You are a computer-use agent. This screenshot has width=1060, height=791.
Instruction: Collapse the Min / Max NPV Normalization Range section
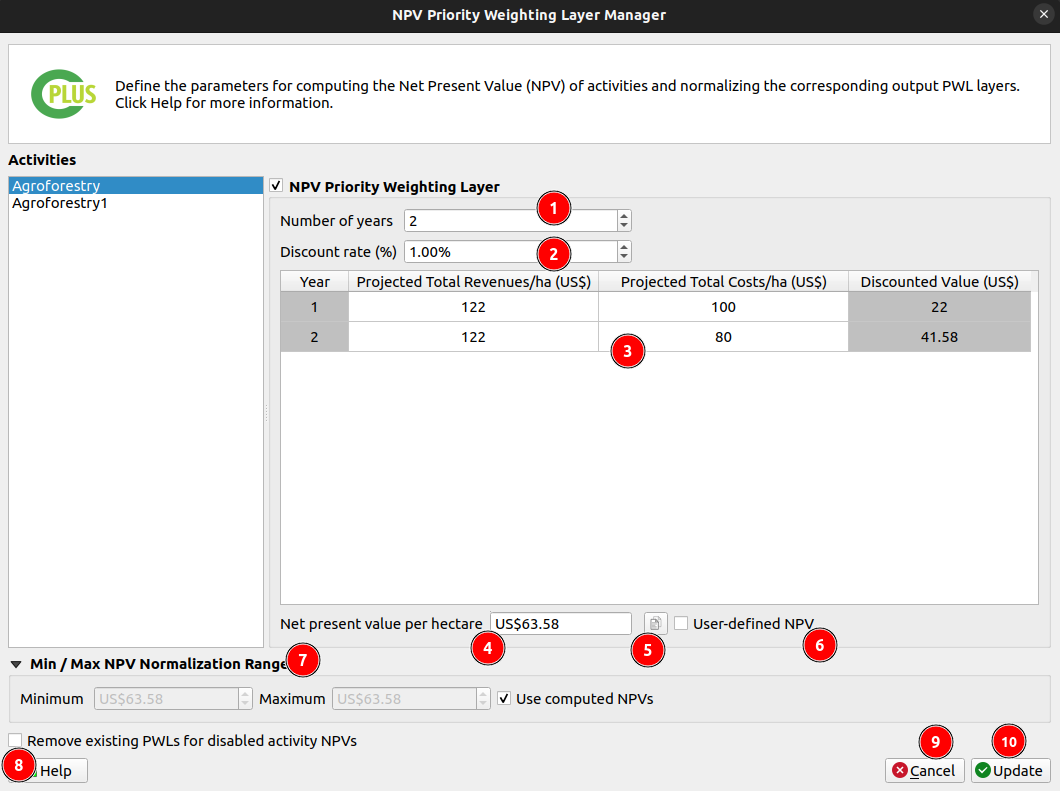coord(16,664)
